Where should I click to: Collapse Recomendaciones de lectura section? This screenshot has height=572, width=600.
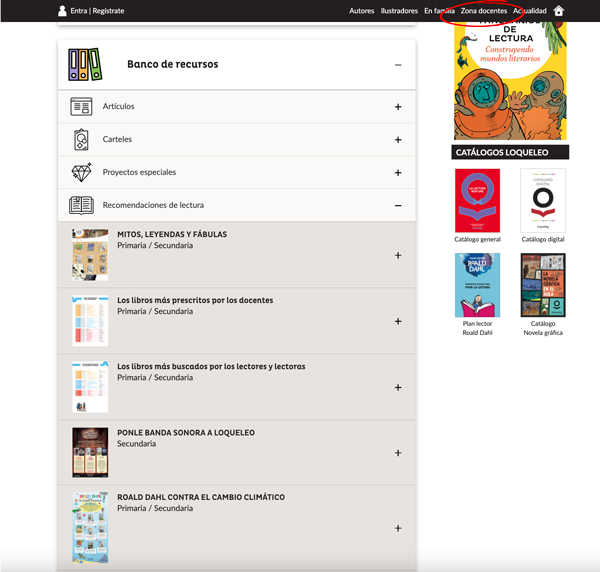pyautogui.click(x=398, y=205)
